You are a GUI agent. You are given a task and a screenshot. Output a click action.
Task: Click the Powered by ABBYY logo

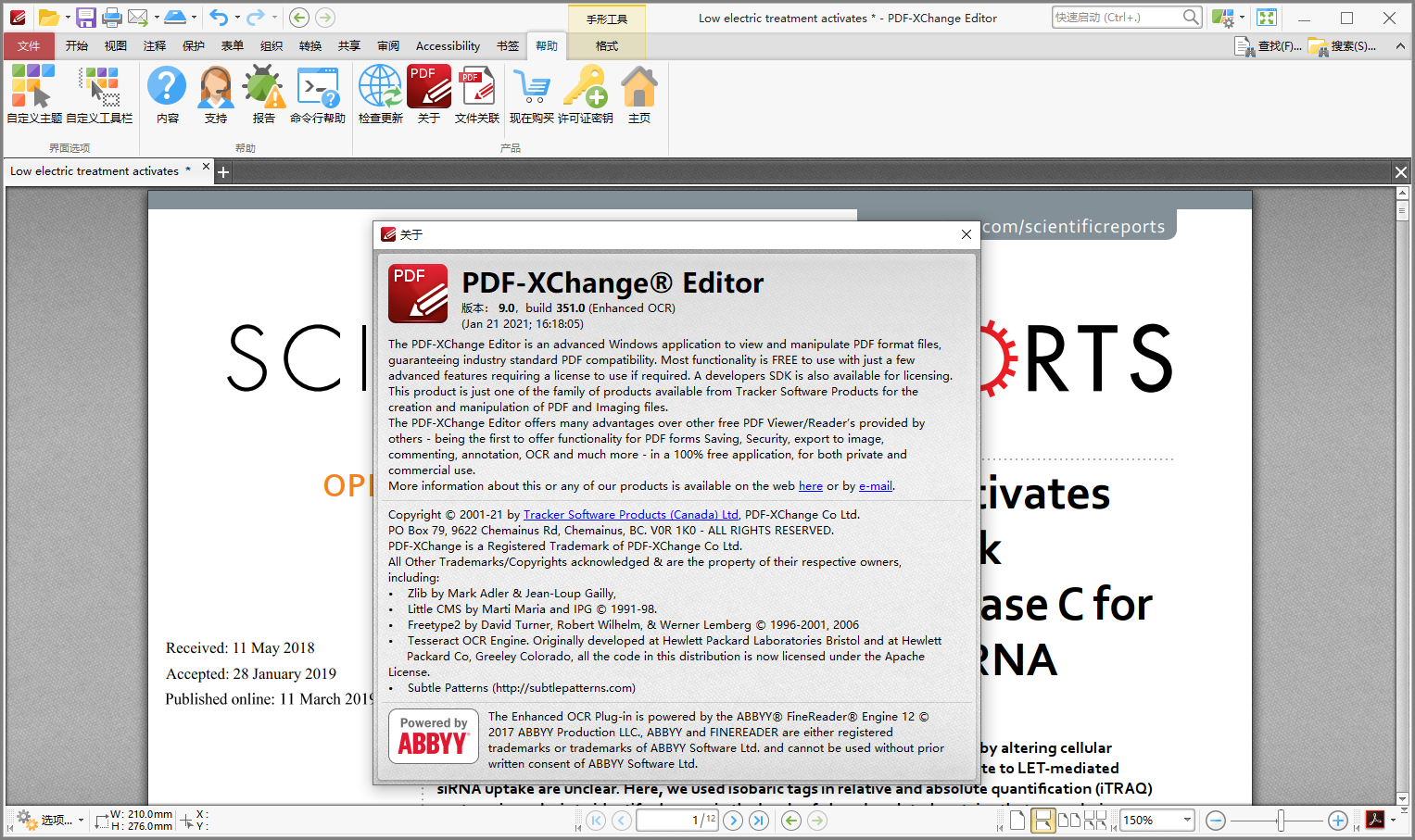pyautogui.click(x=433, y=736)
